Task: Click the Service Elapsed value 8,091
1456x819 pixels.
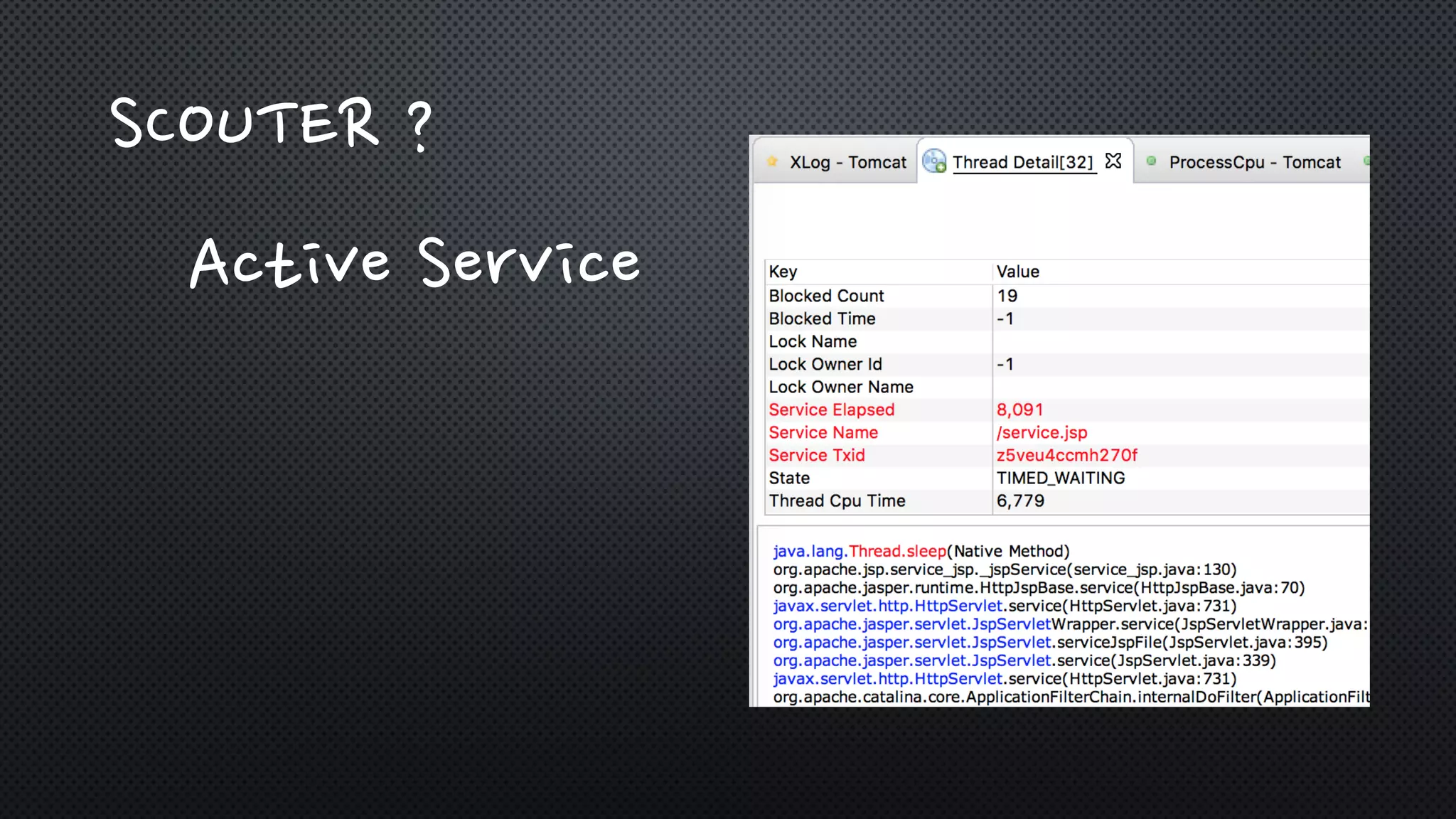Action: click(x=1019, y=409)
